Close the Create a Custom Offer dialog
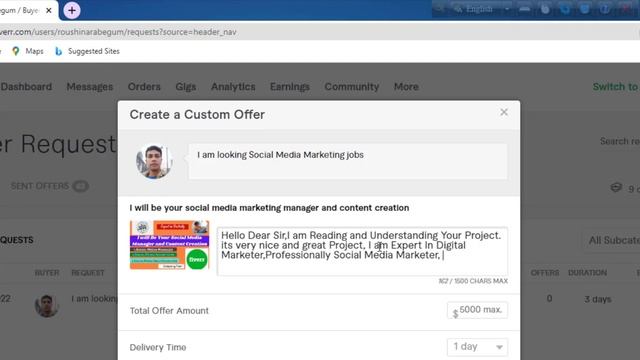This screenshot has width=640, height=360. click(x=504, y=112)
